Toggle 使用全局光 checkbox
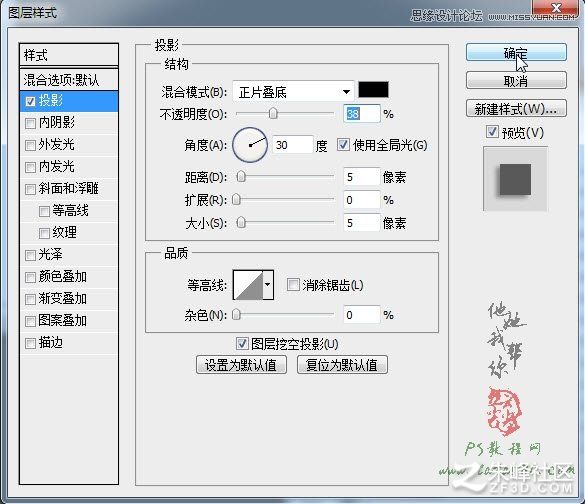Image resolution: width=585 pixels, height=504 pixels. click(x=343, y=145)
